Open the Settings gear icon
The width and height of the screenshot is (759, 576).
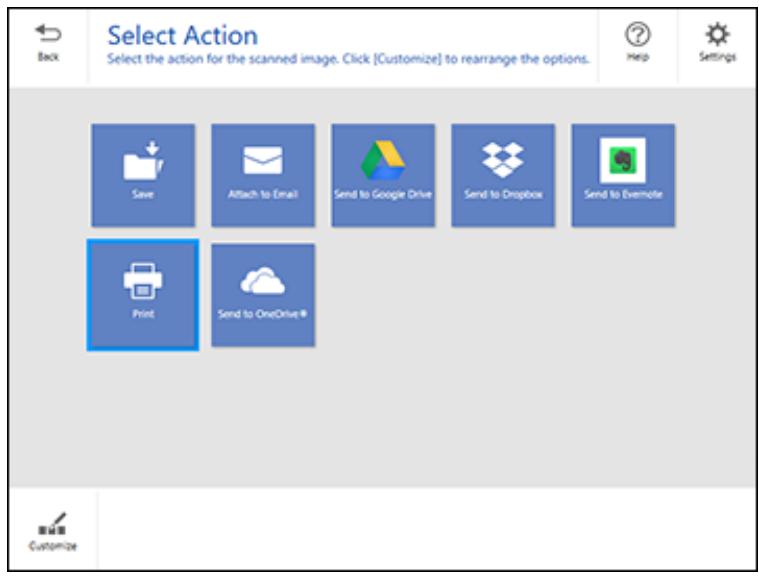(717, 34)
